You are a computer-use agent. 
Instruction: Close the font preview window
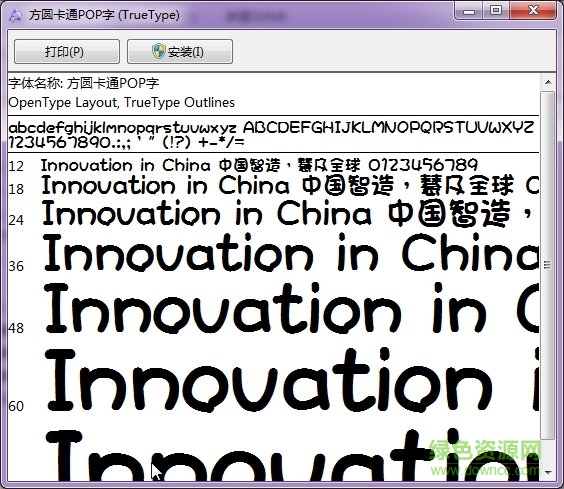click(x=534, y=11)
